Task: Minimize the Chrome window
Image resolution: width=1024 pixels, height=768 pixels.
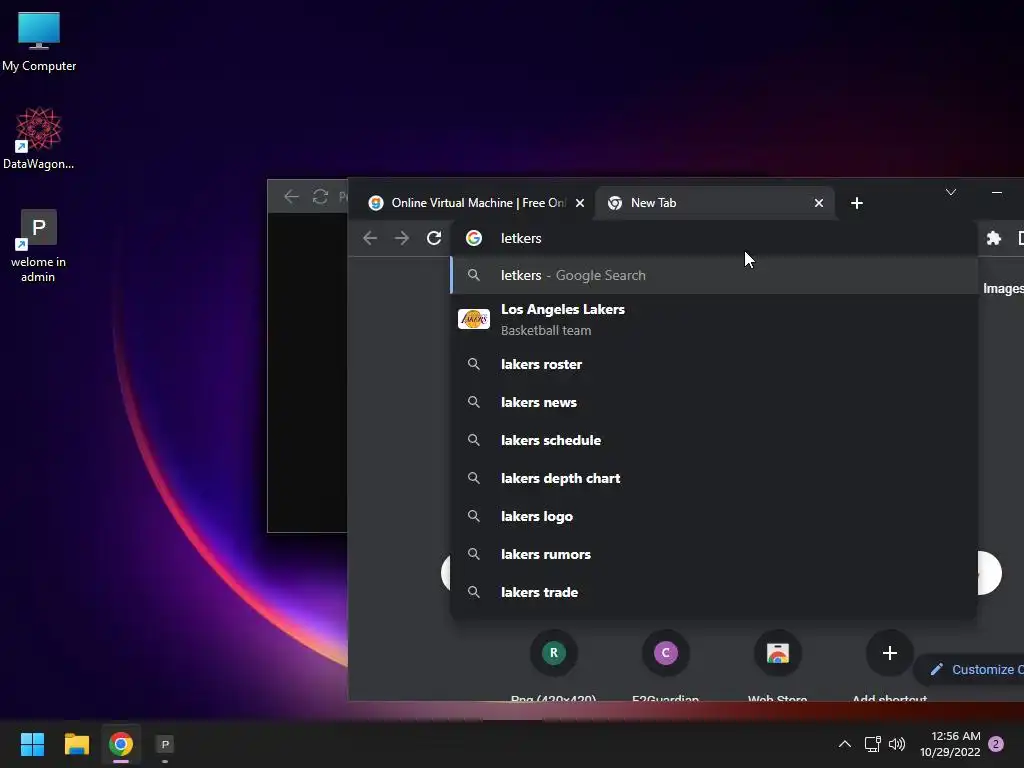Action: [x=997, y=192]
